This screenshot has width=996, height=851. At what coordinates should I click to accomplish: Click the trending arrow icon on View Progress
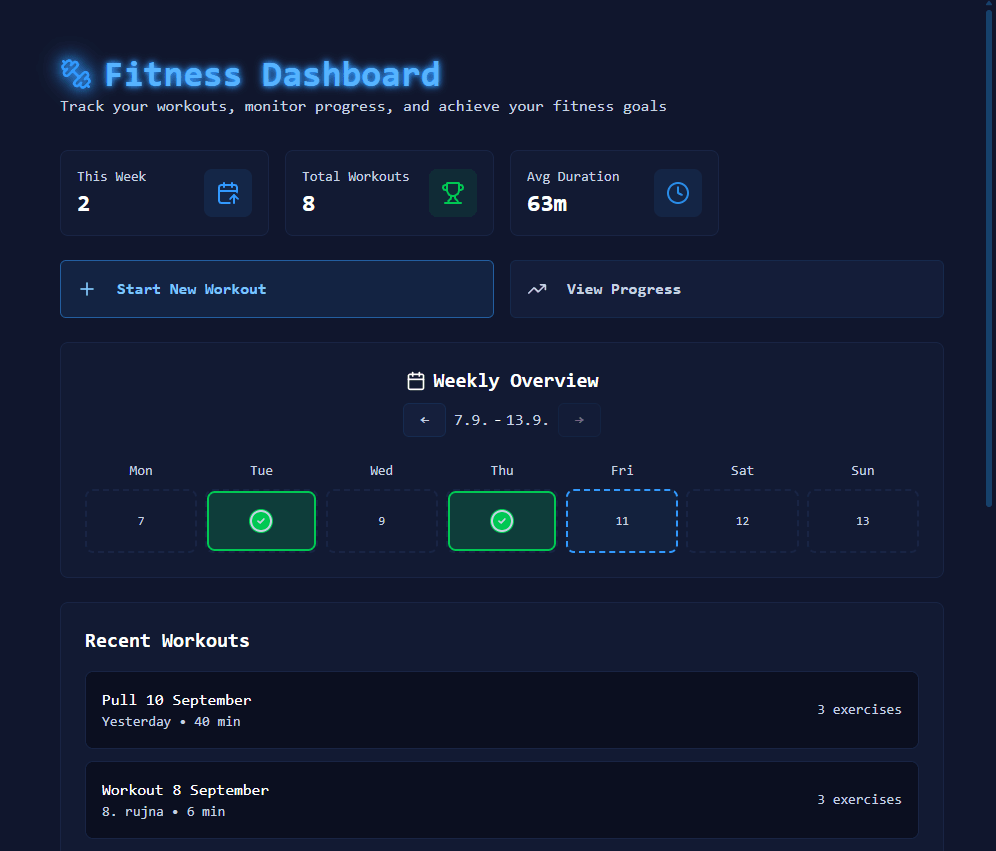pyautogui.click(x=537, y=289)
